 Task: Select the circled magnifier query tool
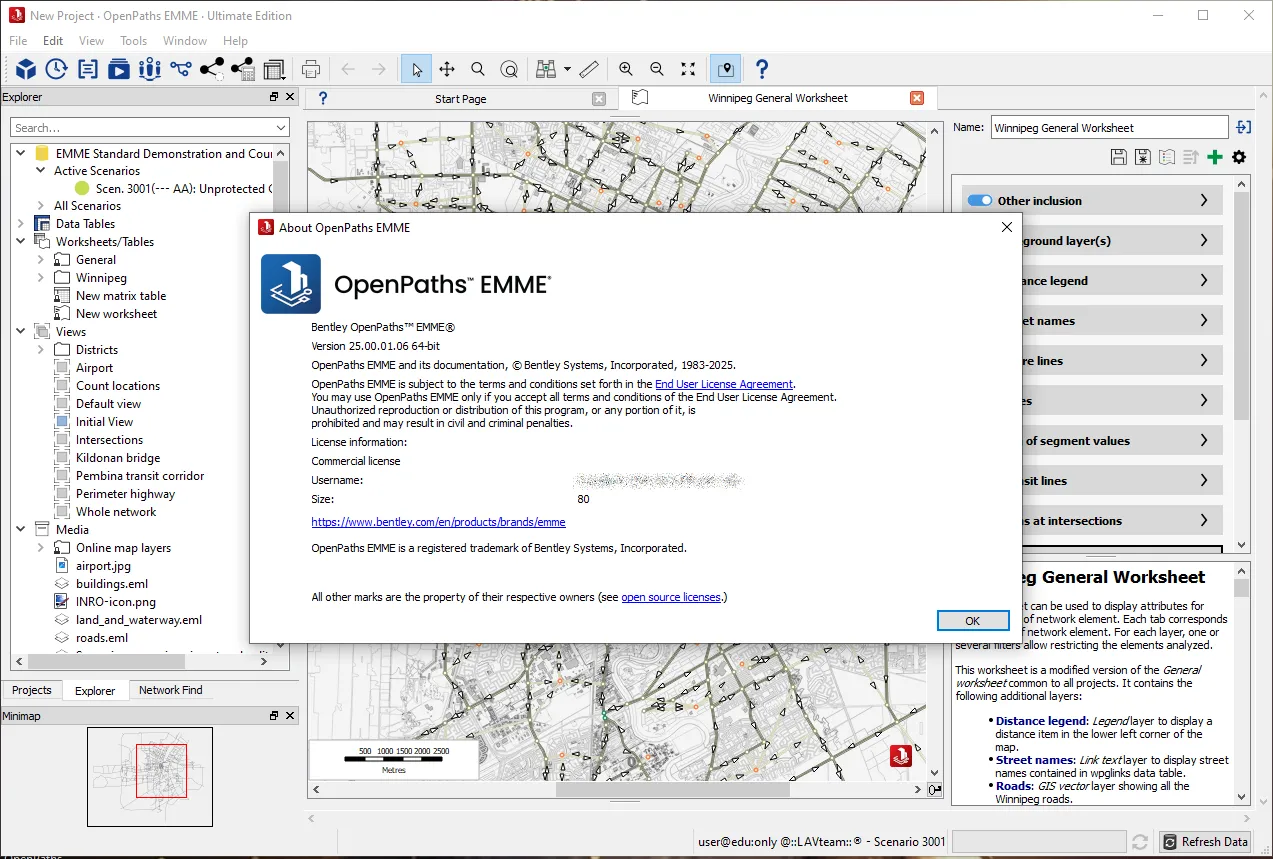click(x=509, y=69)
